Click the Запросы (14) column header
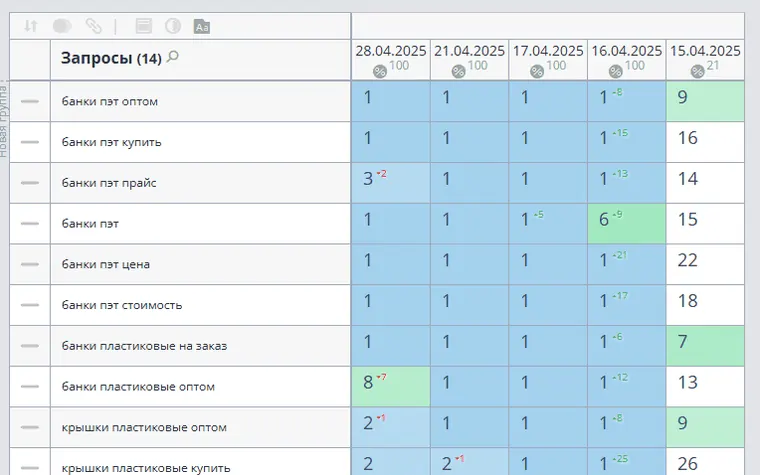The height and width of the screenshot is (475, 760). [x=111, y=58]
